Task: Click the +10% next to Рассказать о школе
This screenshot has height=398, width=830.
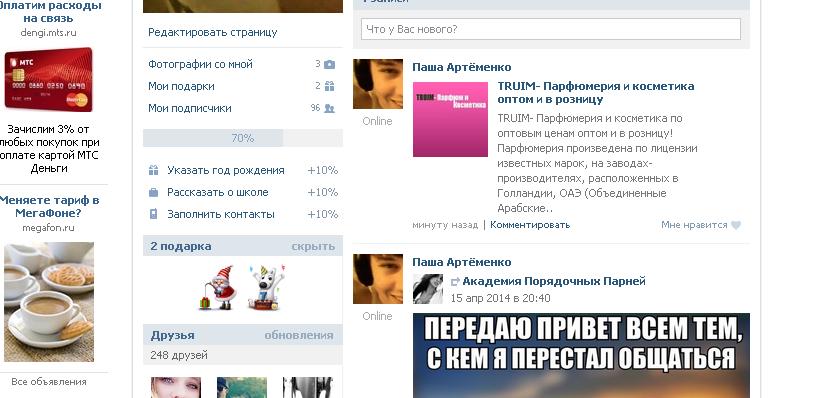Action: point(322,193)
